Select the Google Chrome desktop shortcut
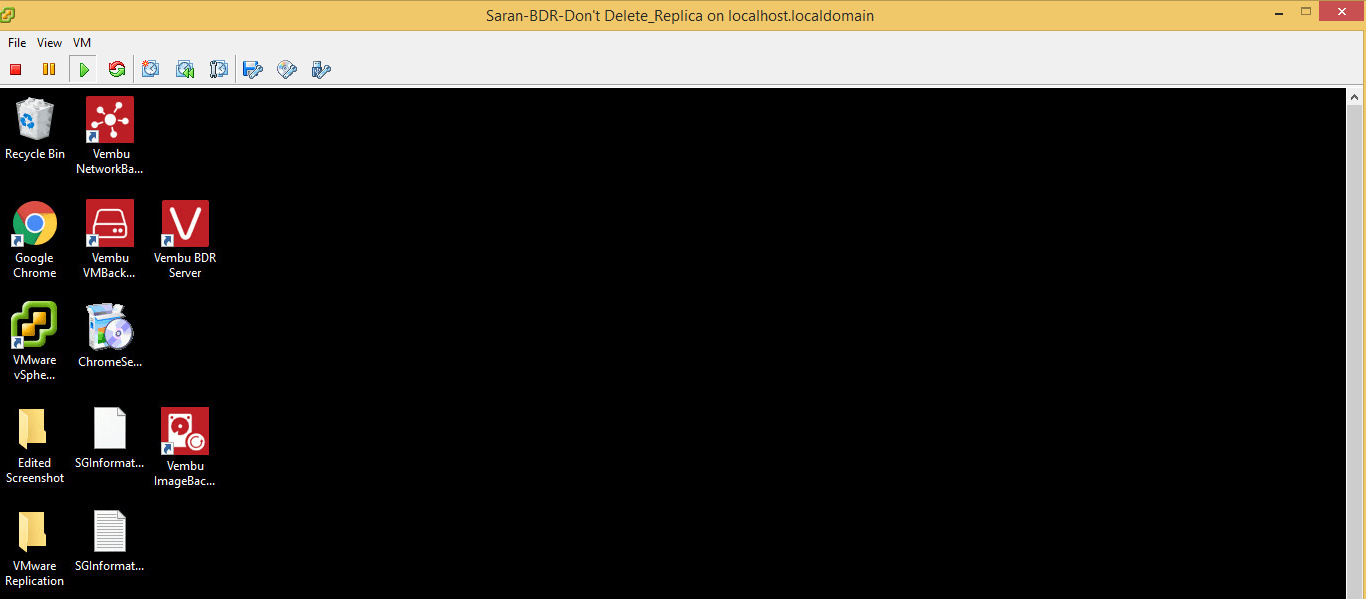 [35, 240]
